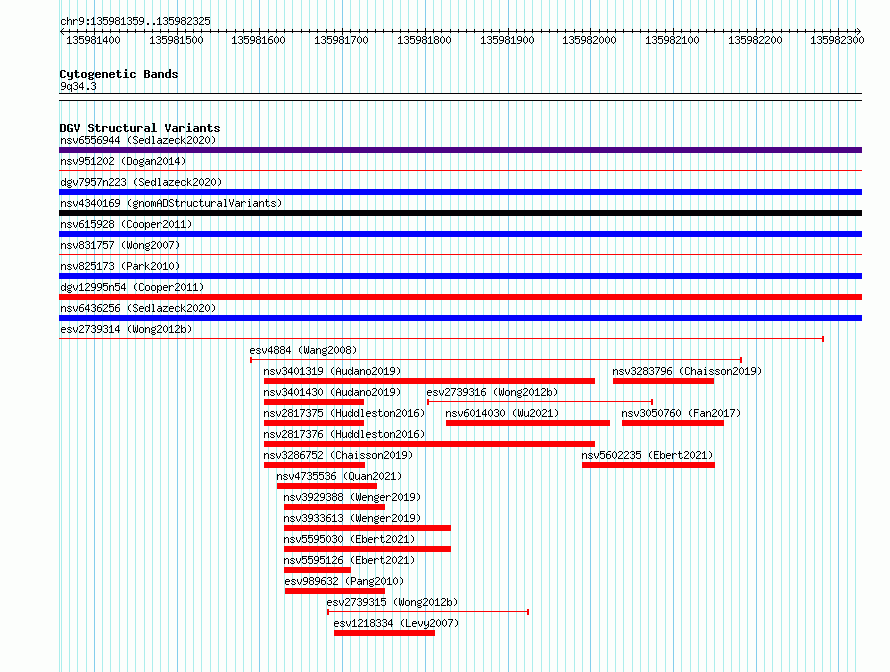Open dgv12995n54 (Cooper2011) label

tap(132, 287)
